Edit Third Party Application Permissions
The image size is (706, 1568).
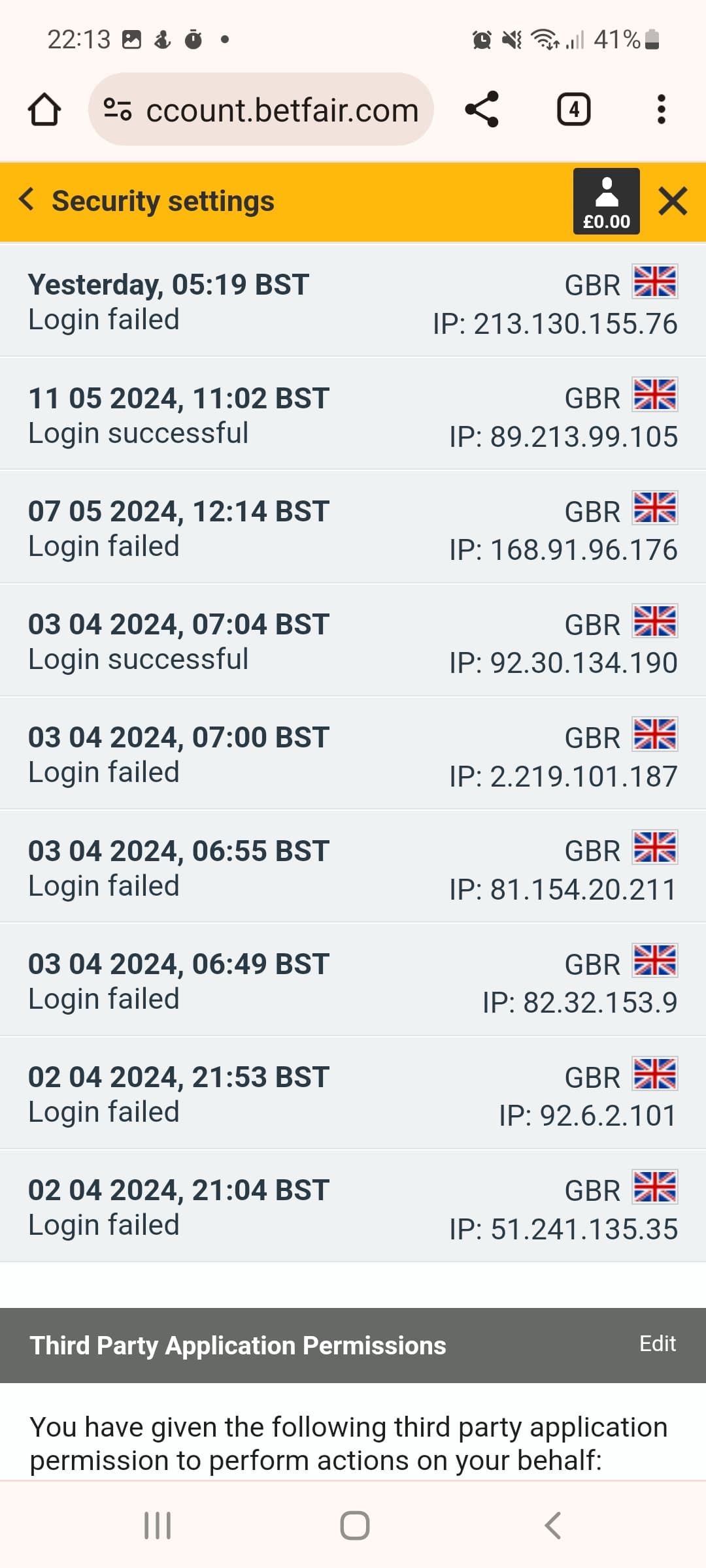tap(657, 1343)
